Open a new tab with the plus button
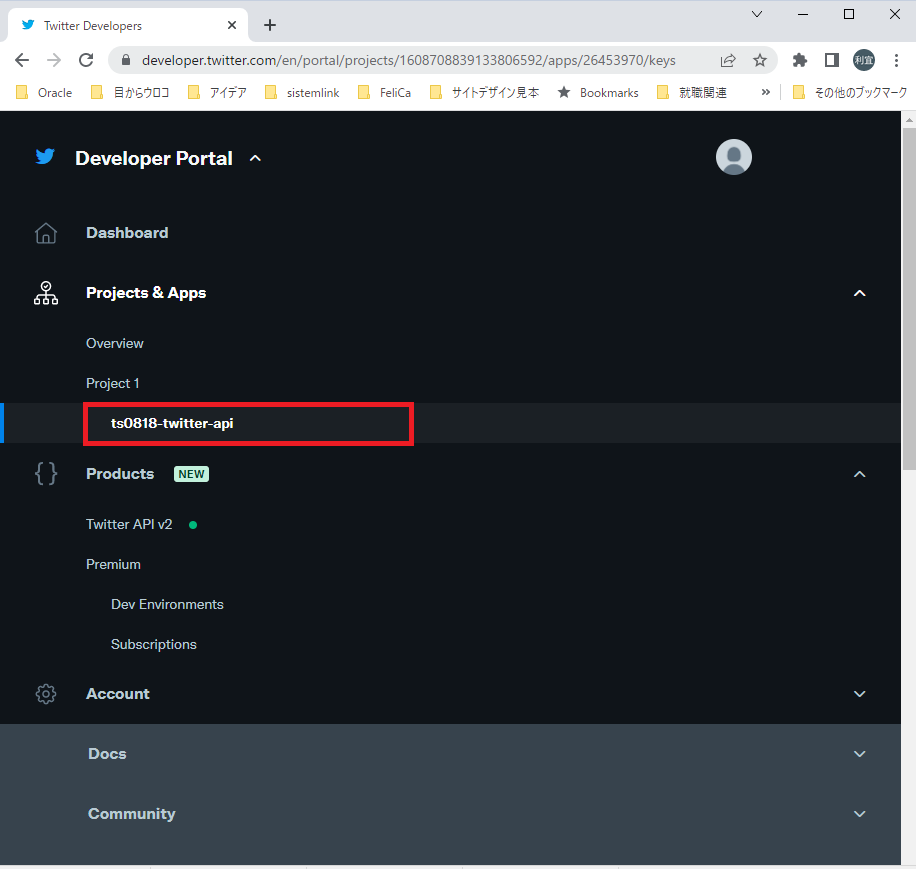This screenshot has width=916, height=869. [270, 25]
